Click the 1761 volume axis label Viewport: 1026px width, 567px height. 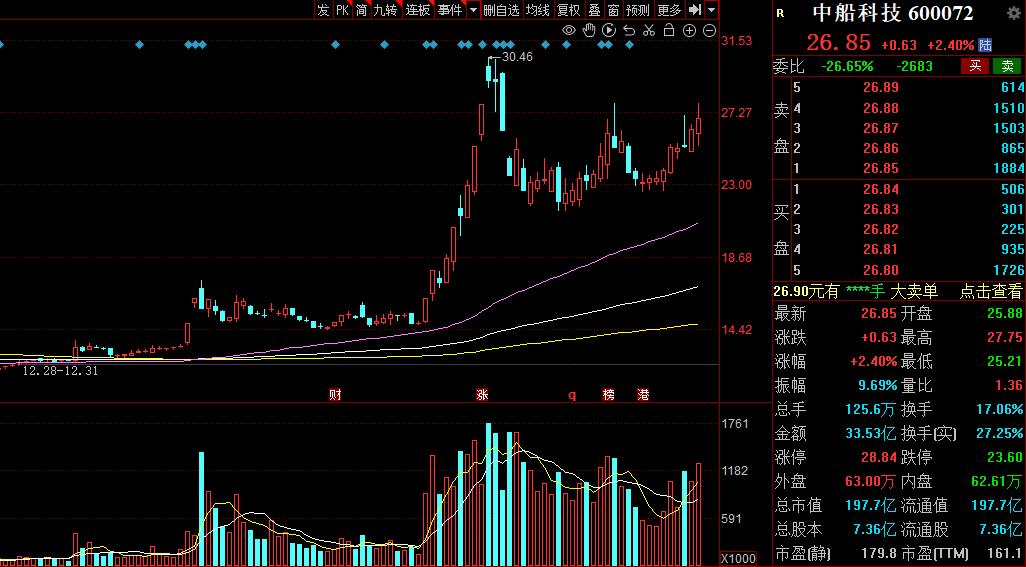[x=735, y=424]
